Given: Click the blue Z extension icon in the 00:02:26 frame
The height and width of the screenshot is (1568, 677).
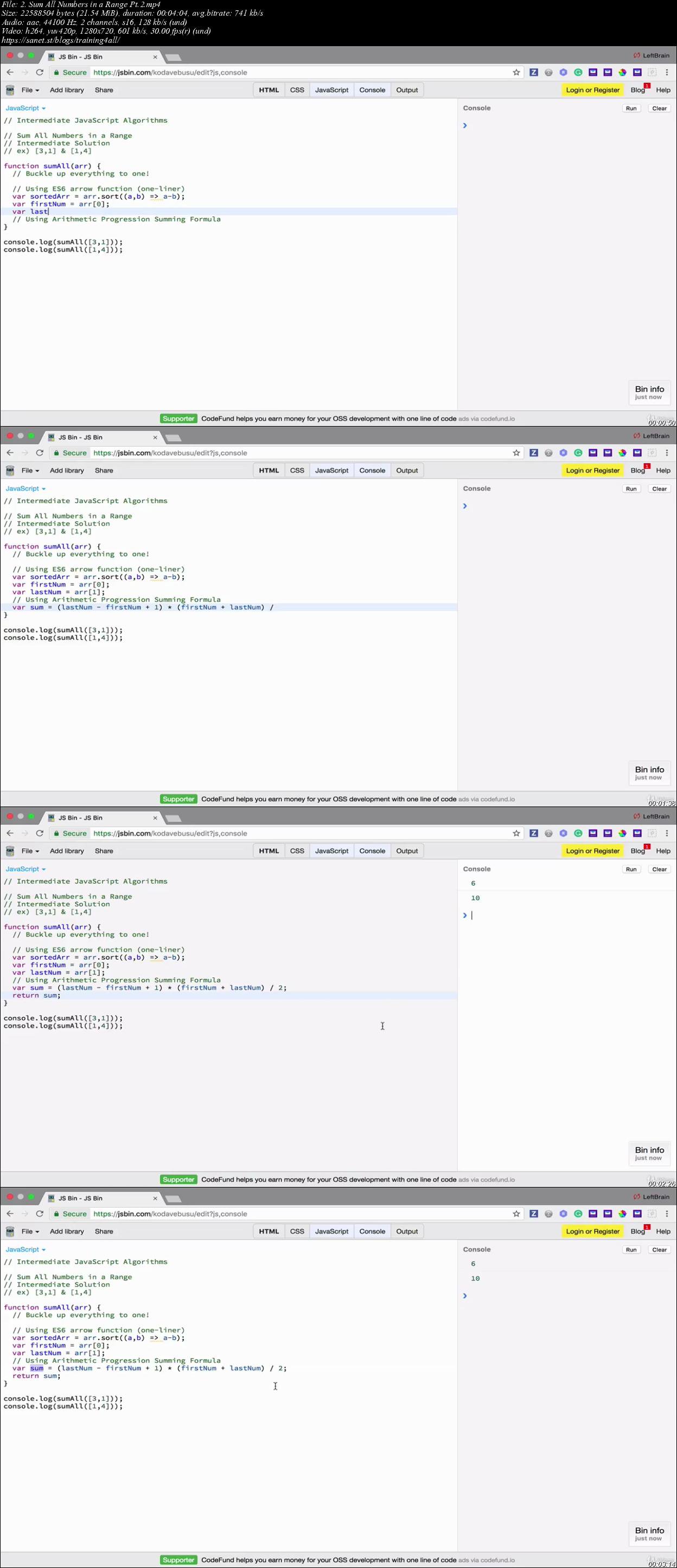Looking at the screenshot, I should coord(533,833).
